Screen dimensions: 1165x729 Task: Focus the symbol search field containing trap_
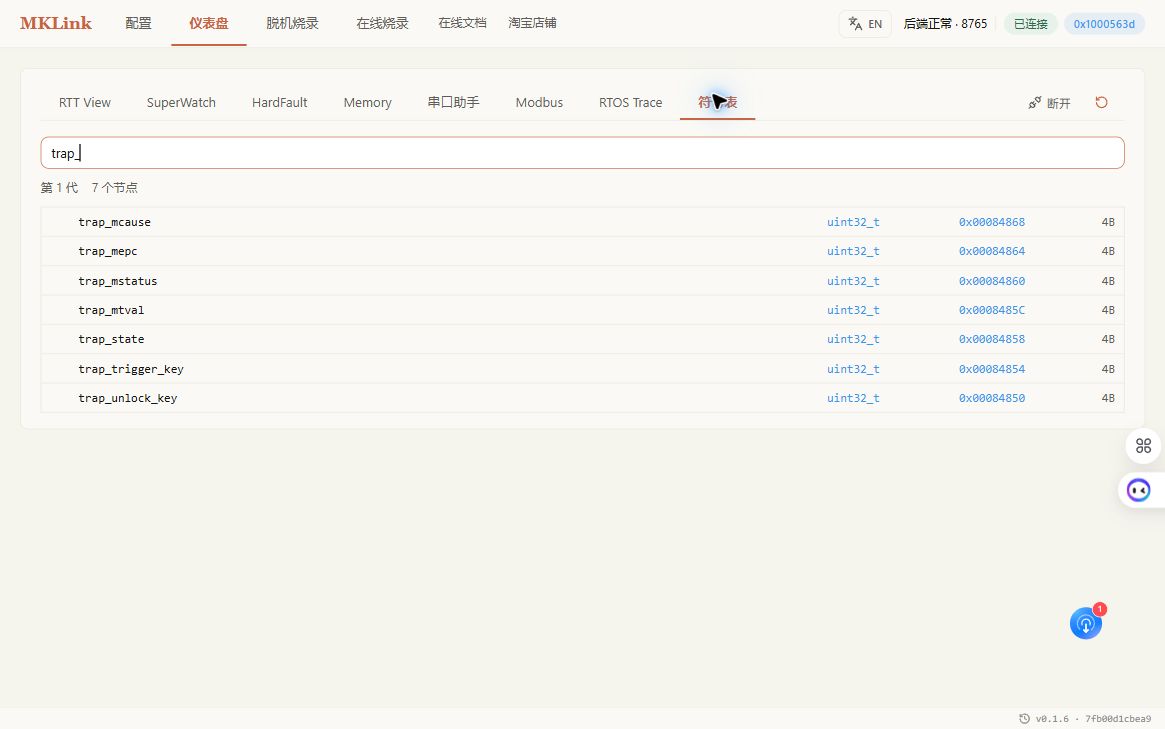(582, 153)
